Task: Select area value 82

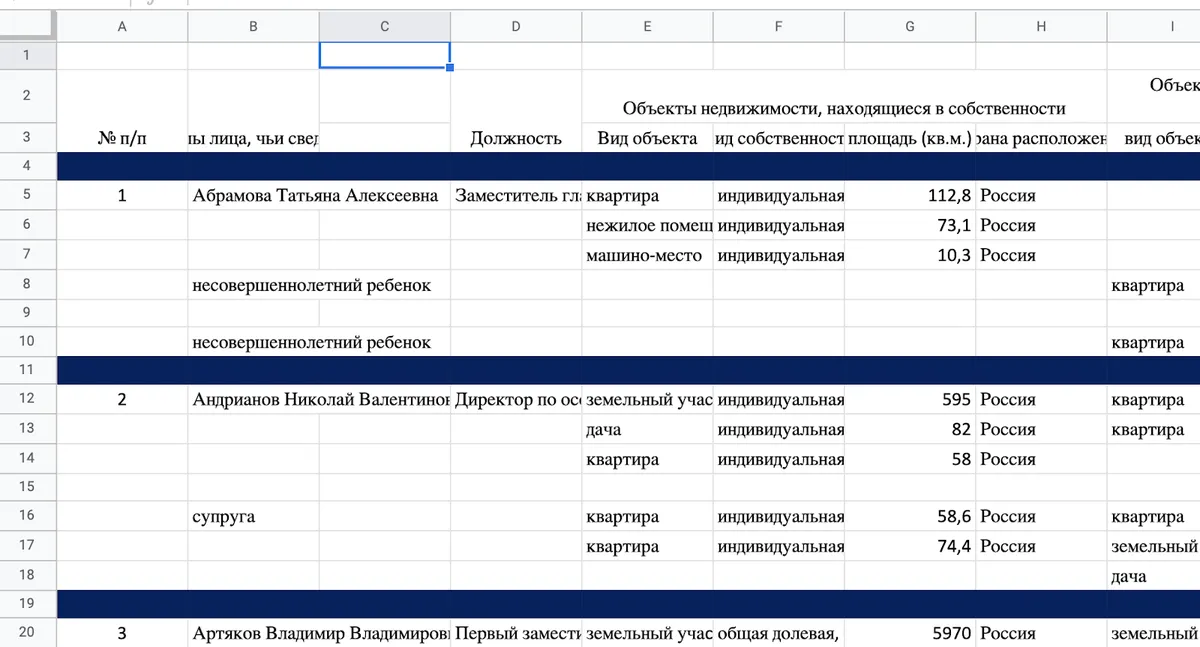Action: [x=910, y=429]
